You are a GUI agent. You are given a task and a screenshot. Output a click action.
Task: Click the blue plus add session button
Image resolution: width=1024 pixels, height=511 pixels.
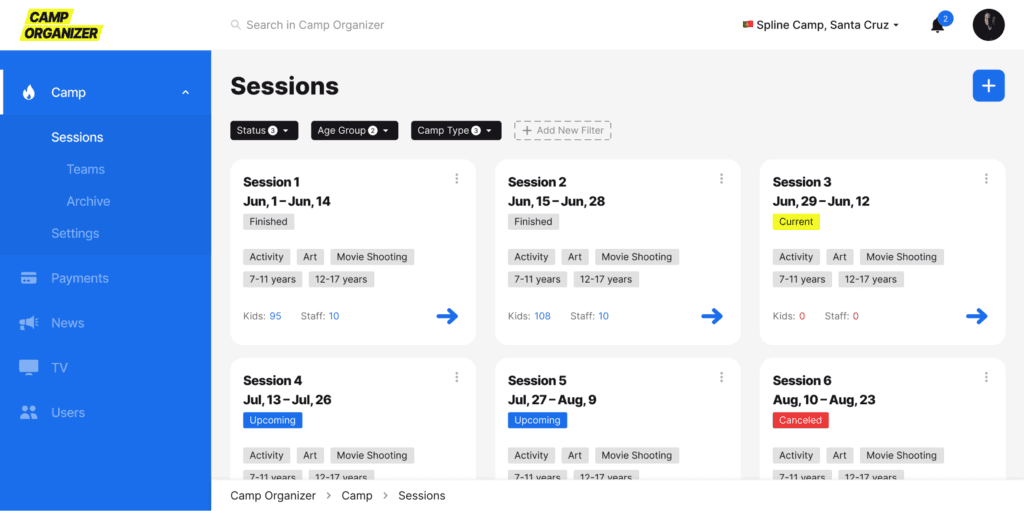[x=988, y=86]
